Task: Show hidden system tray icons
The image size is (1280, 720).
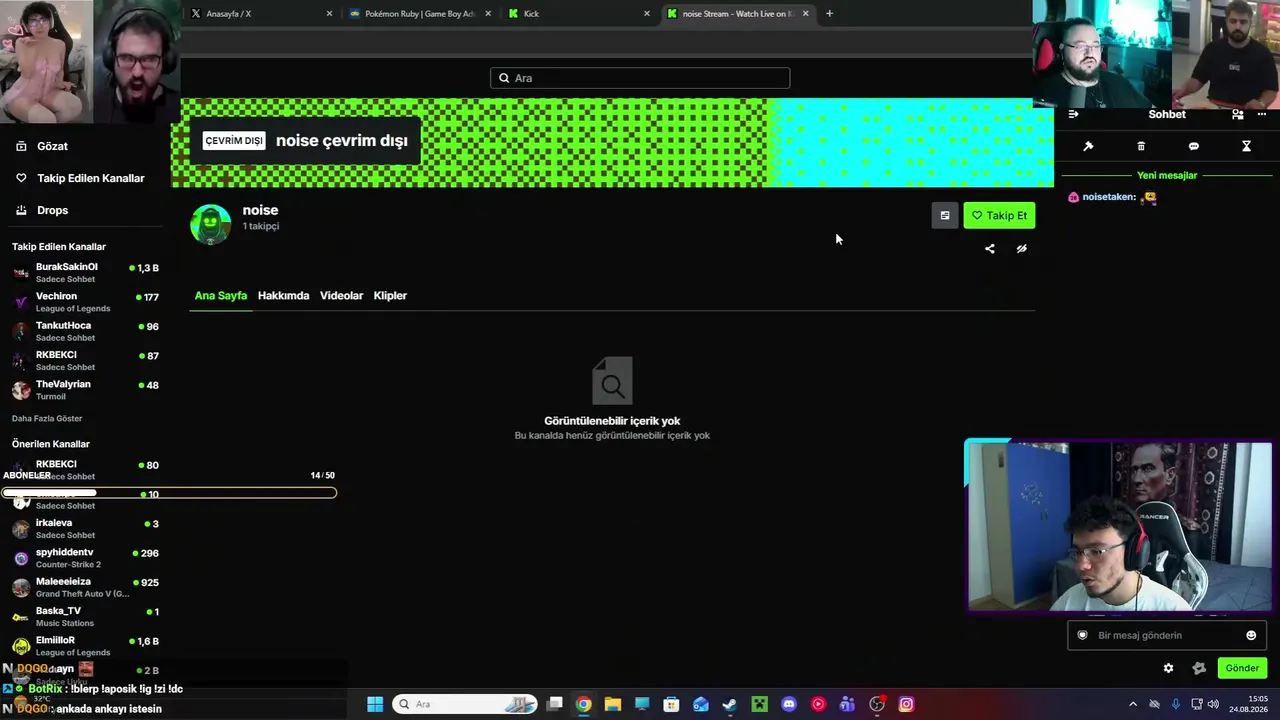Action: [1133, 704]
